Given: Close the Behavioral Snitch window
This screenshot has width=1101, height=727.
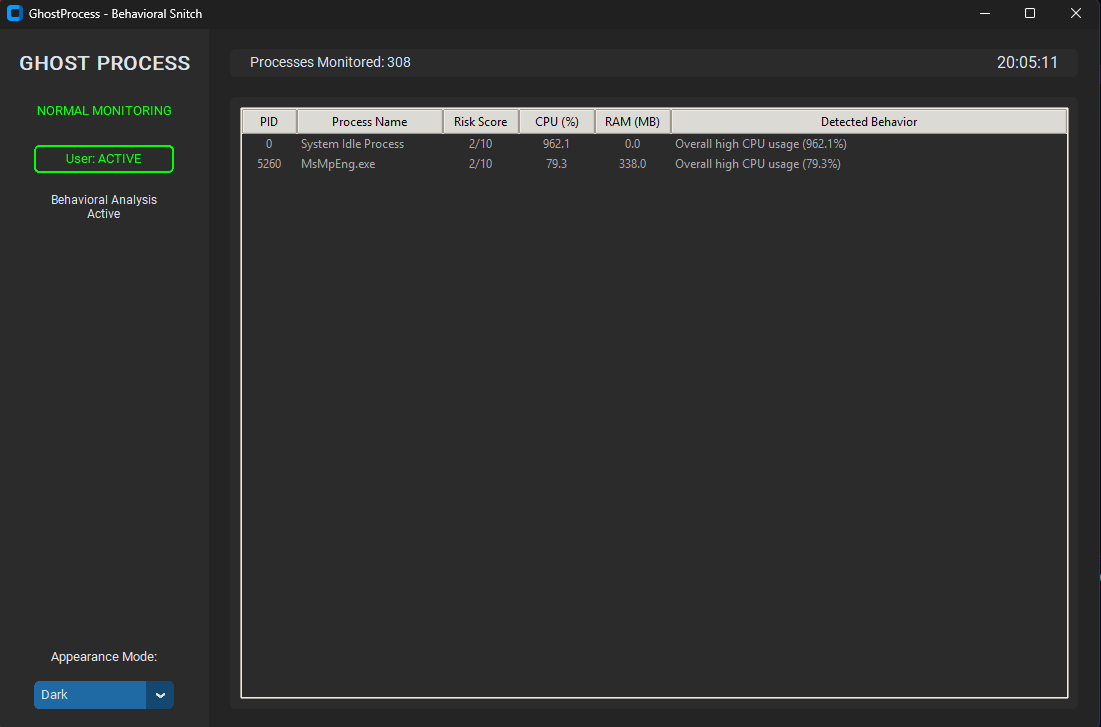Looking at the screenshot, I should 1076,14.
